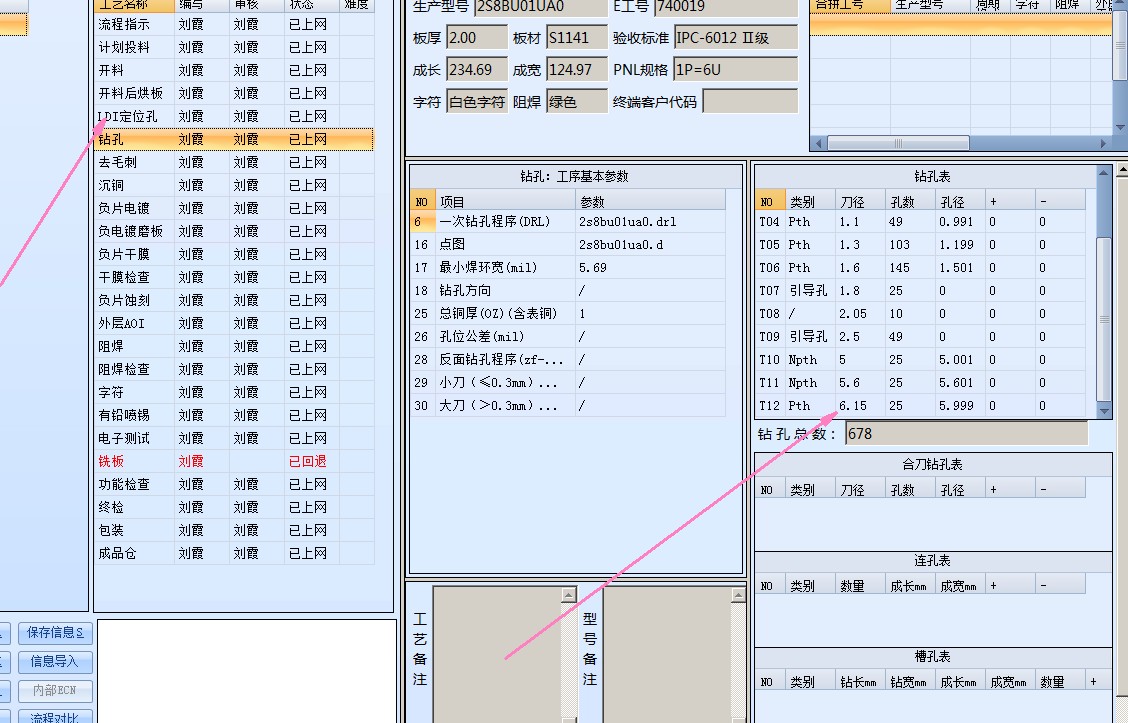Click the 阻焊 field showing 绿色
The image size is (1128, 723).
577,101
